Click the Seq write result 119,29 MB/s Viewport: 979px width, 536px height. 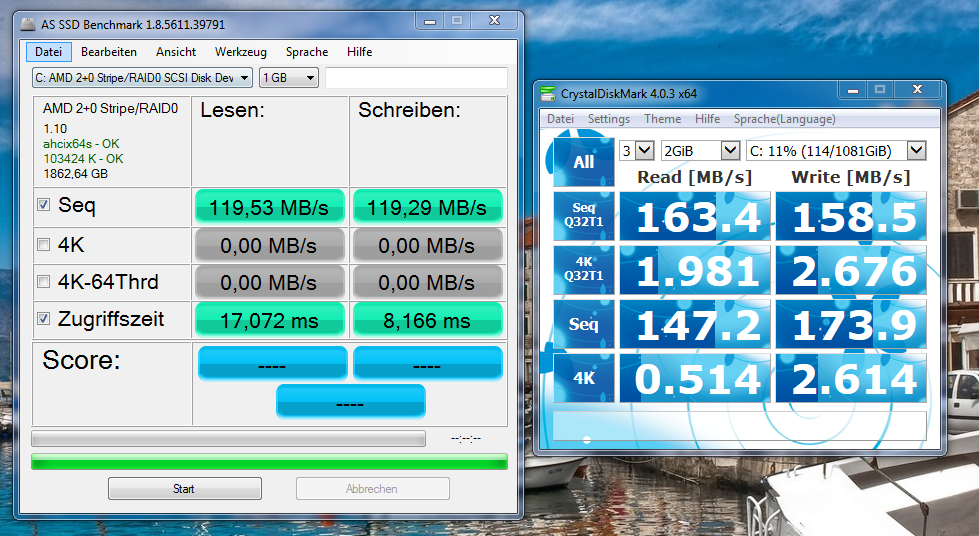[x=428, y=207]
